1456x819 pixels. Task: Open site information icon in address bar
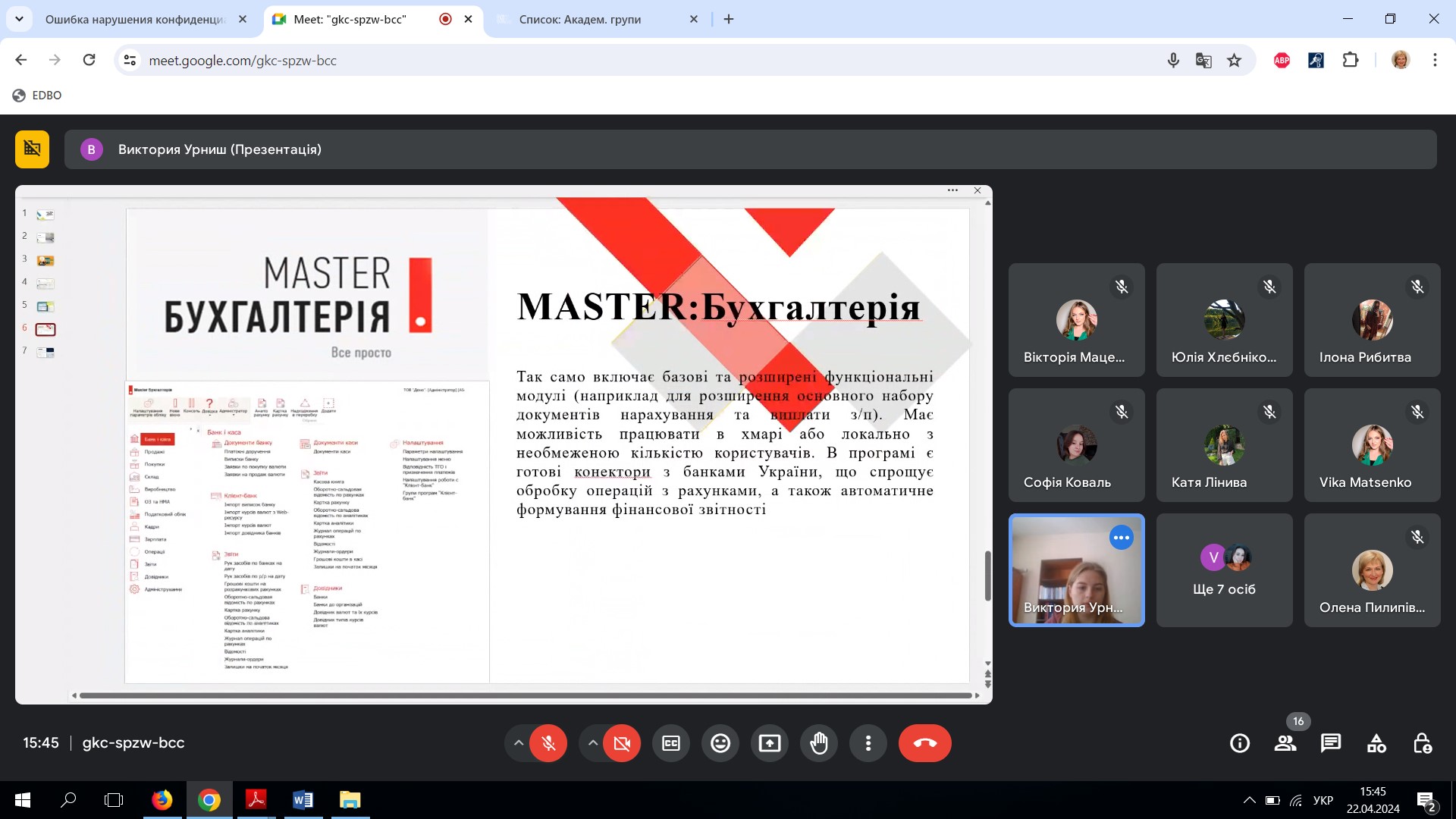click(x=130, y=60)
